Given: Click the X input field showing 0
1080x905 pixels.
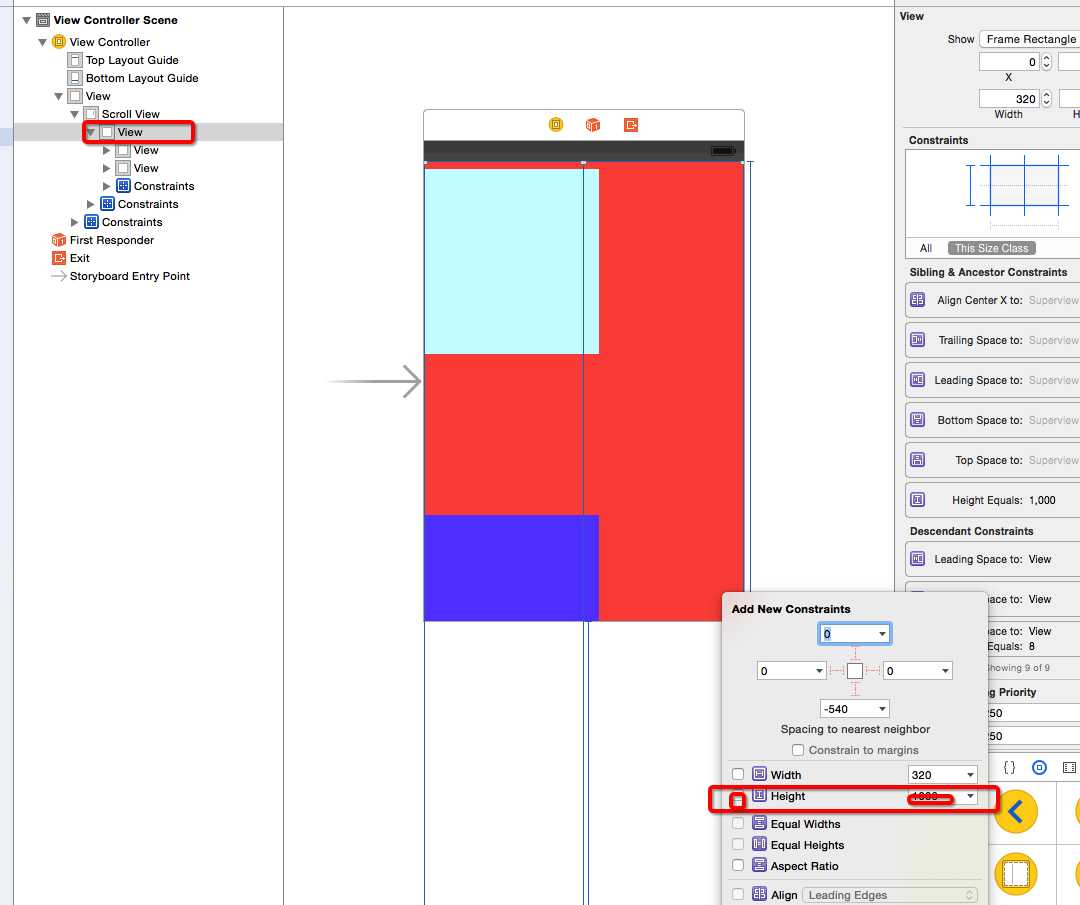Looking at the screenshot, I should point(1010,62).
